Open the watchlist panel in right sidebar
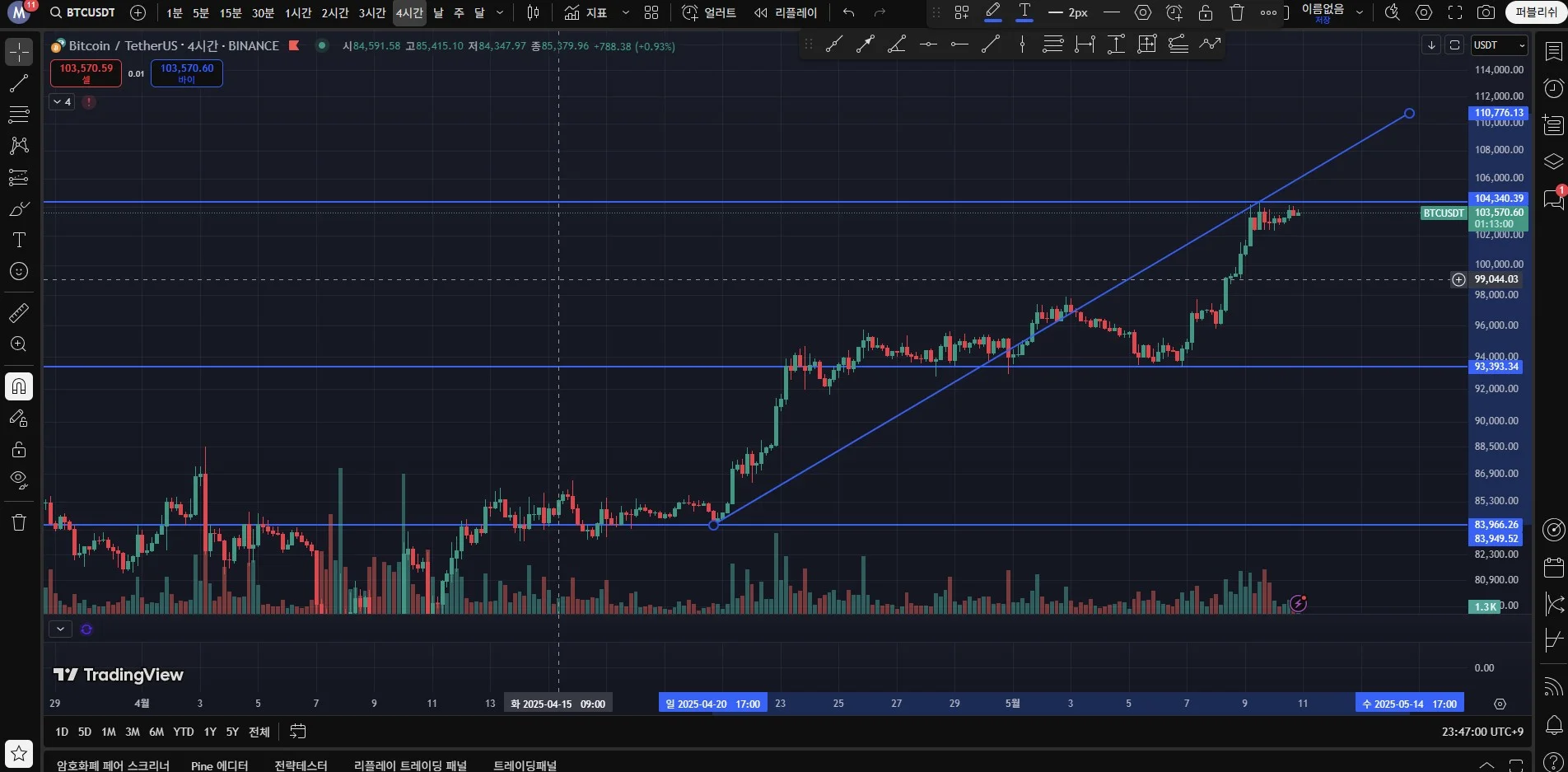Screen dimensions: 1568x772 tap(1553, 52)
